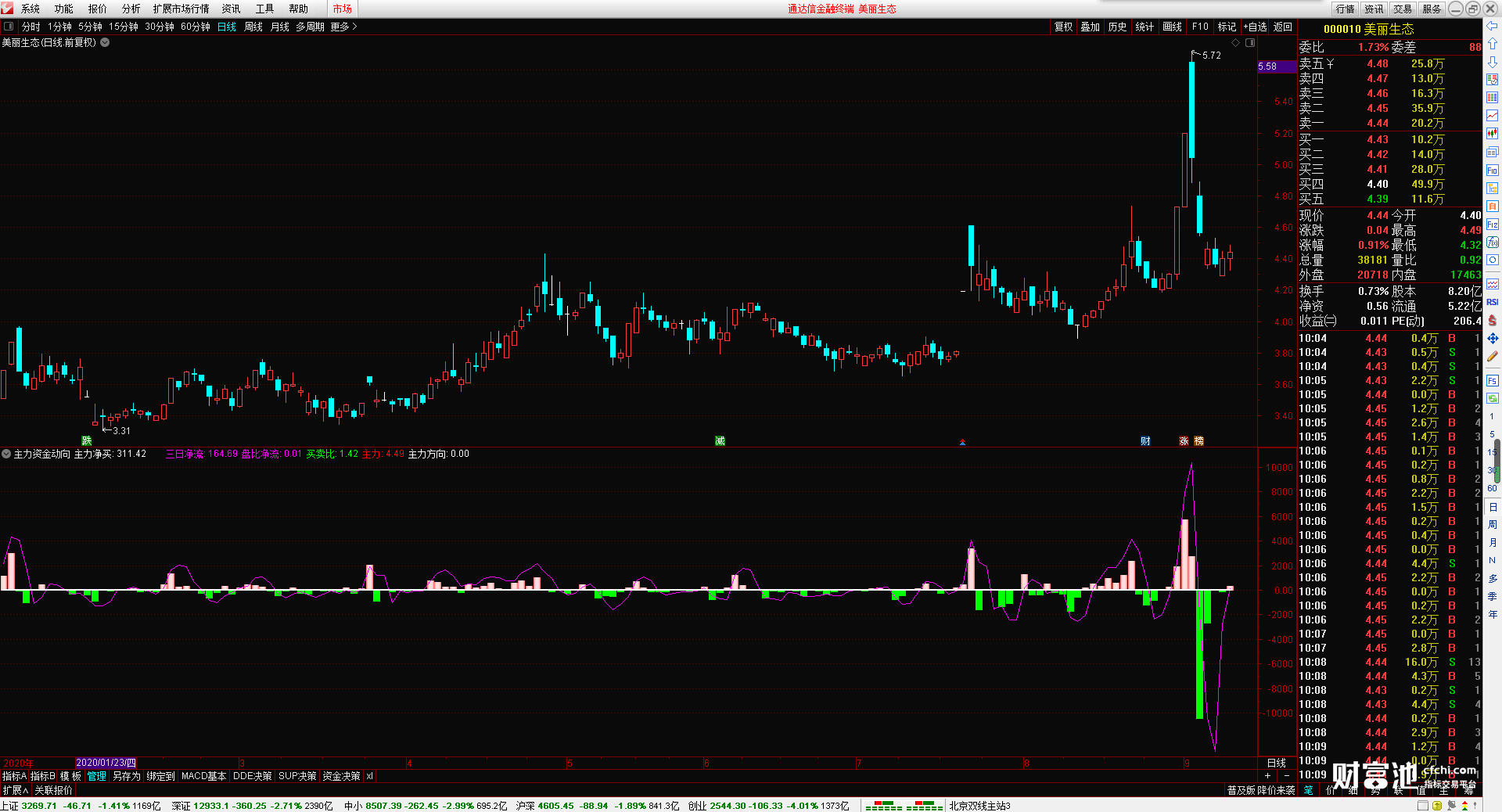The height and width of the screenshot is (812, 1502).
Task: Open the f(x) formula icon
Action: (1492, 243)
